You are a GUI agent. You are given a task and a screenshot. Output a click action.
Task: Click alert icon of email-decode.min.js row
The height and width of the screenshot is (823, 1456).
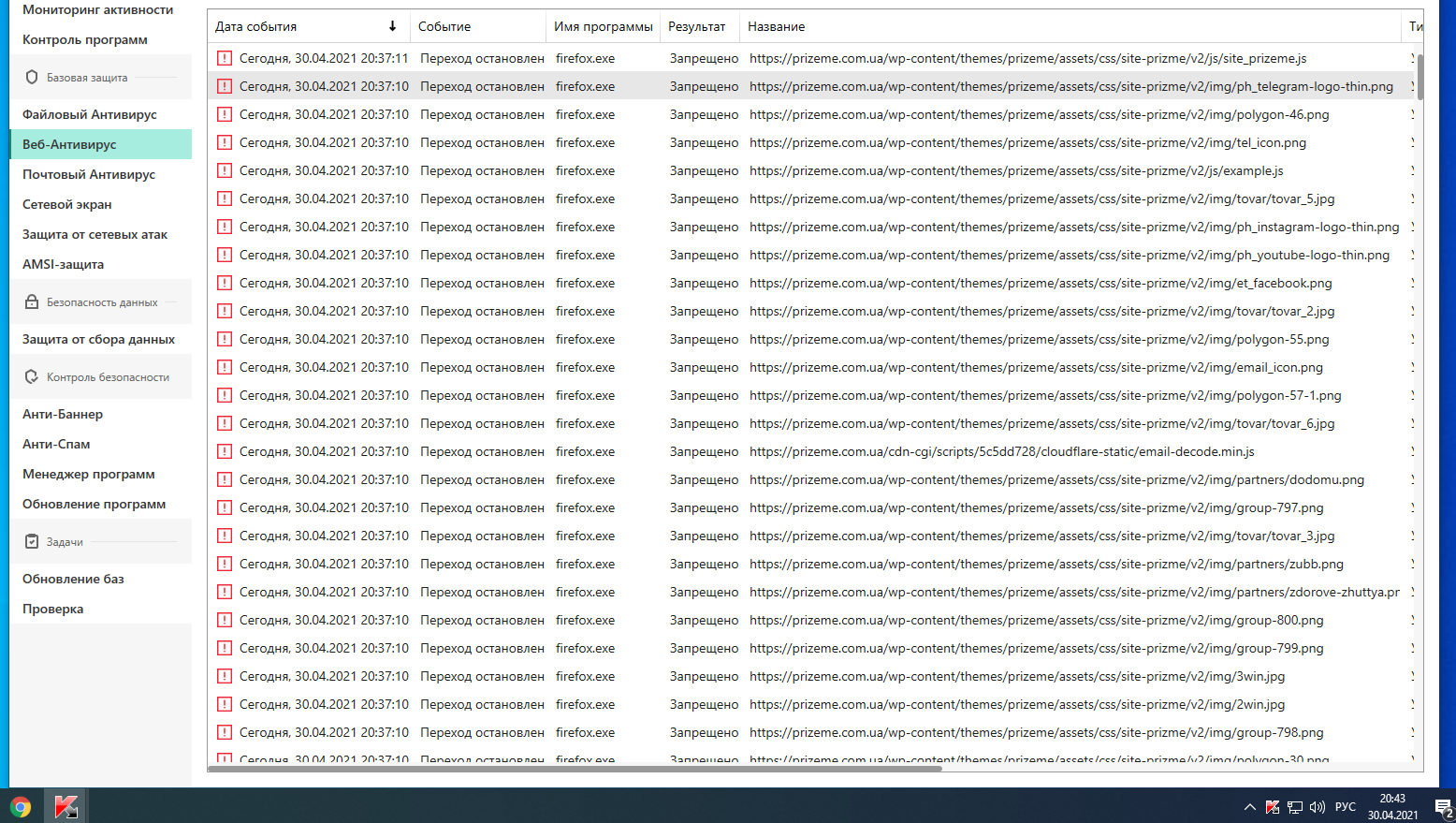pyautogui.click(x=225, y=451)
